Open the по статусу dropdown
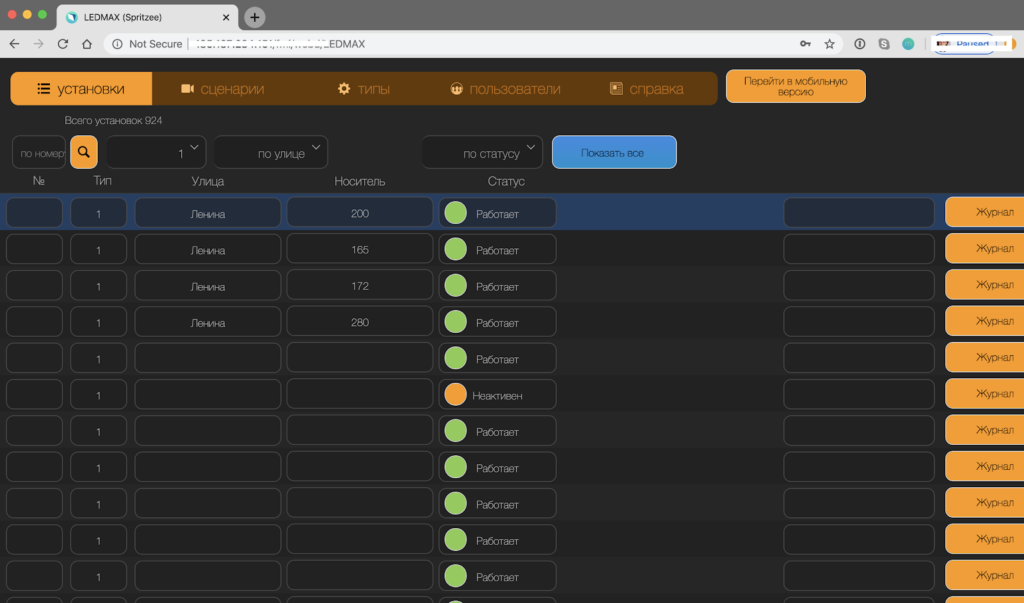This screenshot has height=603, width=1024. tap(482, 152)
